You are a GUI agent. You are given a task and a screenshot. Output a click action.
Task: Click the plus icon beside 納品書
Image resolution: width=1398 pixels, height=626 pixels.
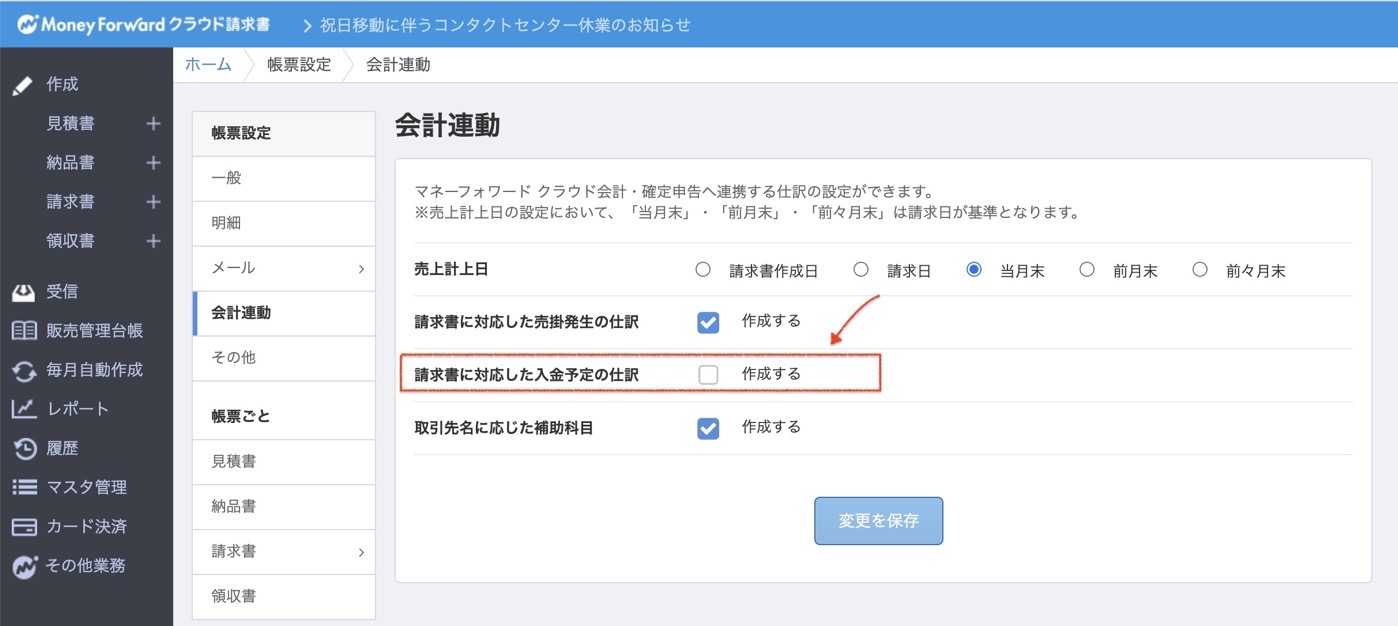(x=153, y=162)
